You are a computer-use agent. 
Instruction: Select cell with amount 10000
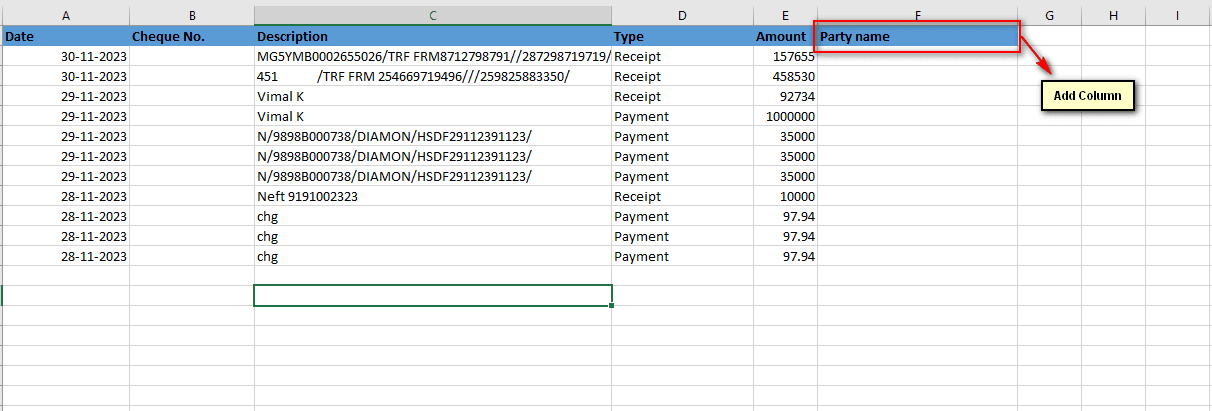click(784, 196)
